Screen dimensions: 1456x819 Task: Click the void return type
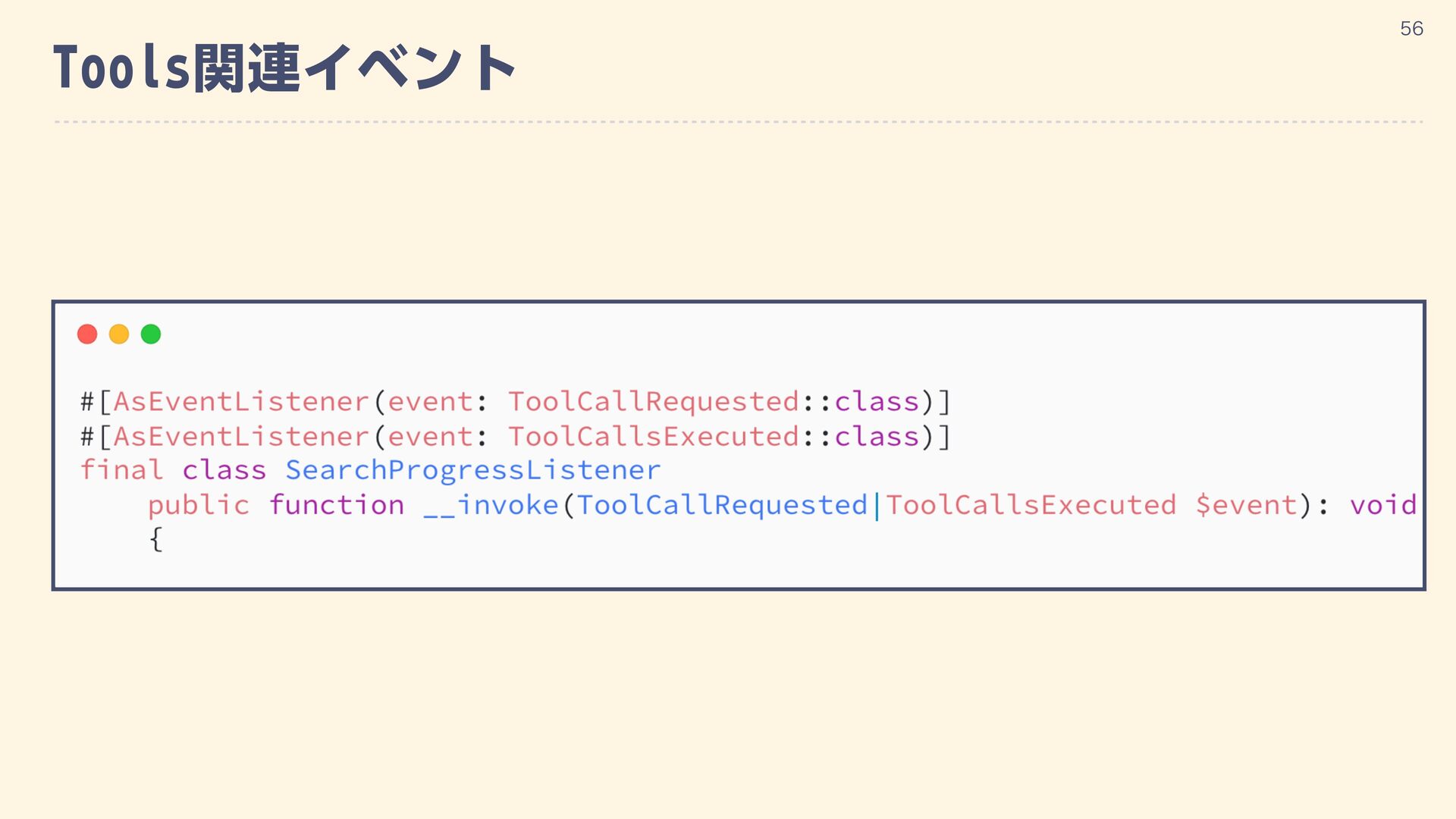click(1383, 505)
